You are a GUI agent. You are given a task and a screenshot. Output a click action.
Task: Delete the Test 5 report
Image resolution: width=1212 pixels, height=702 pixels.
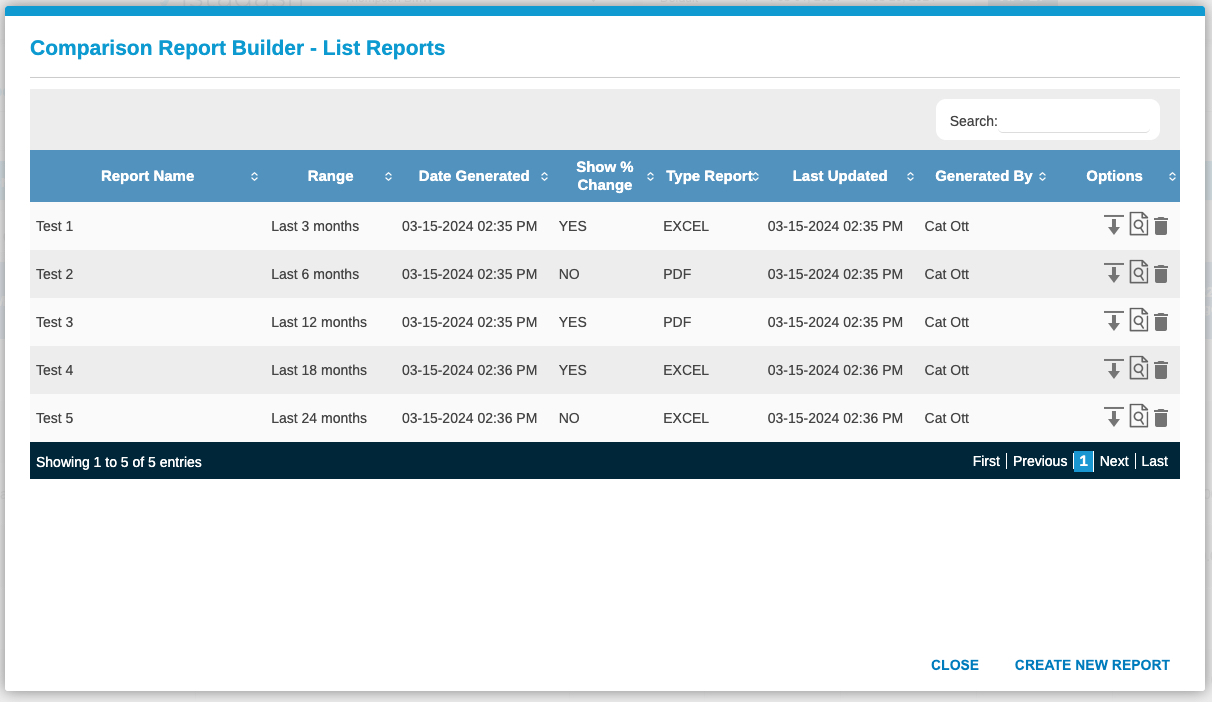(x=1161, y=418)
